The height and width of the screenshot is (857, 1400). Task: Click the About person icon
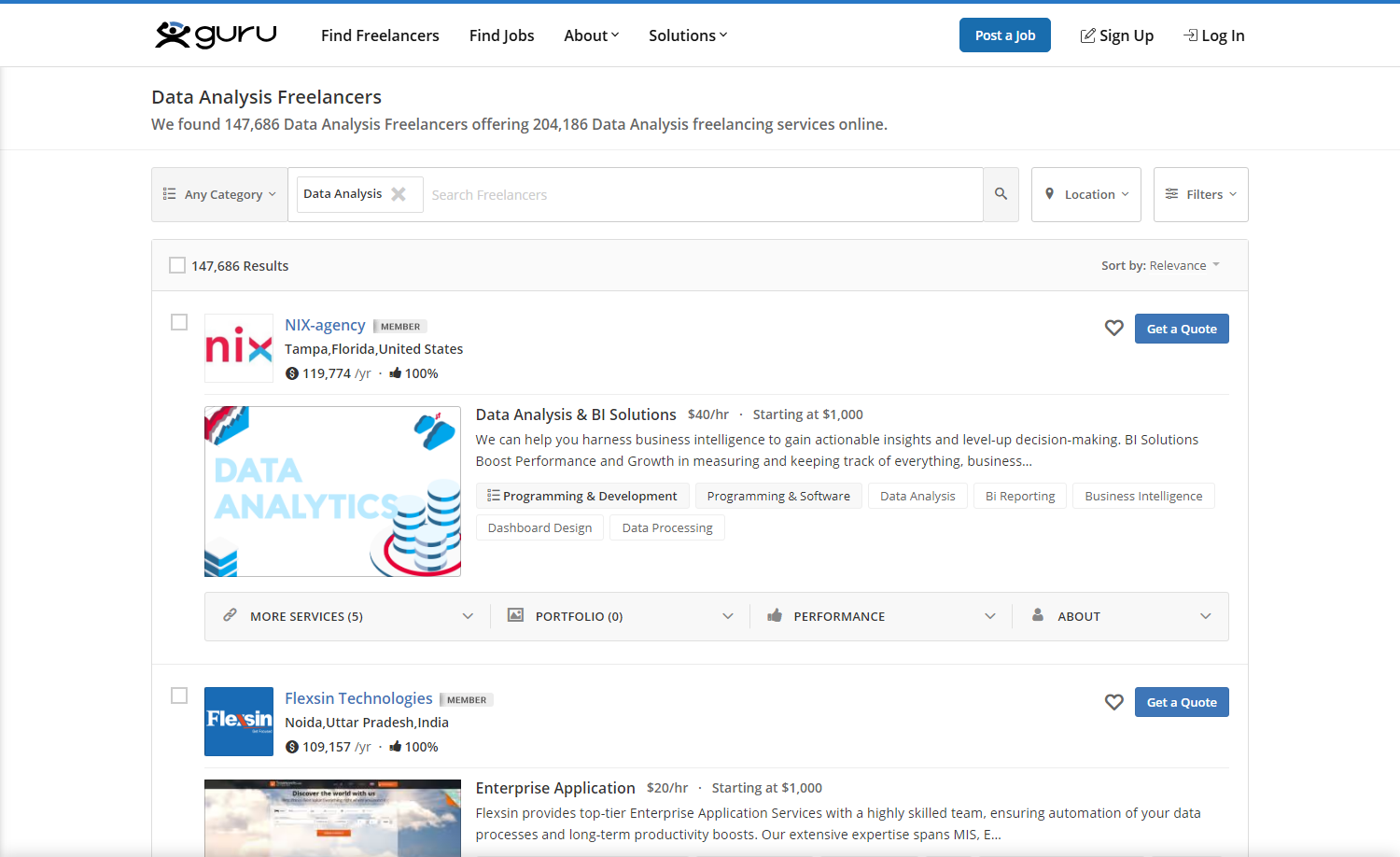pos(1038,615)
